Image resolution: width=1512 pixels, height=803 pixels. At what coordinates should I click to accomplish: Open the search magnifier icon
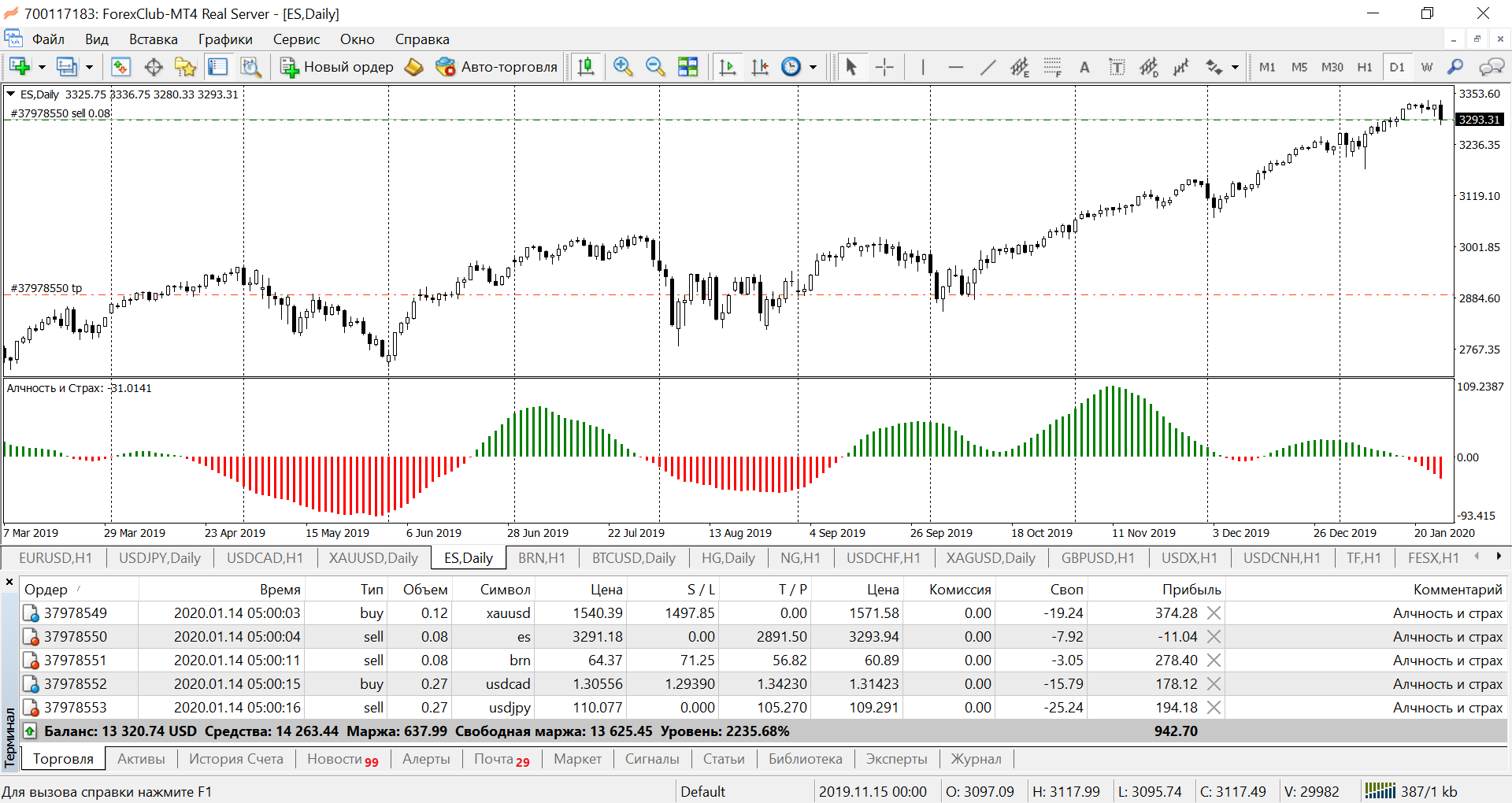click(1455, 67)
